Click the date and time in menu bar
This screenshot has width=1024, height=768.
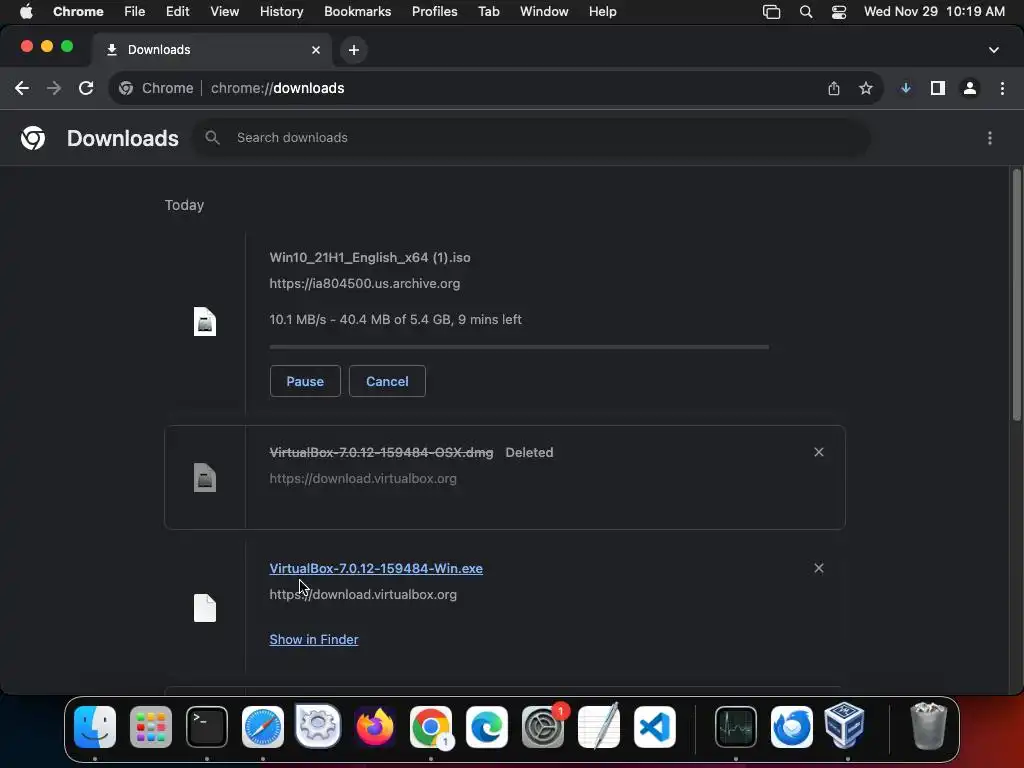[x=934, y=12]
